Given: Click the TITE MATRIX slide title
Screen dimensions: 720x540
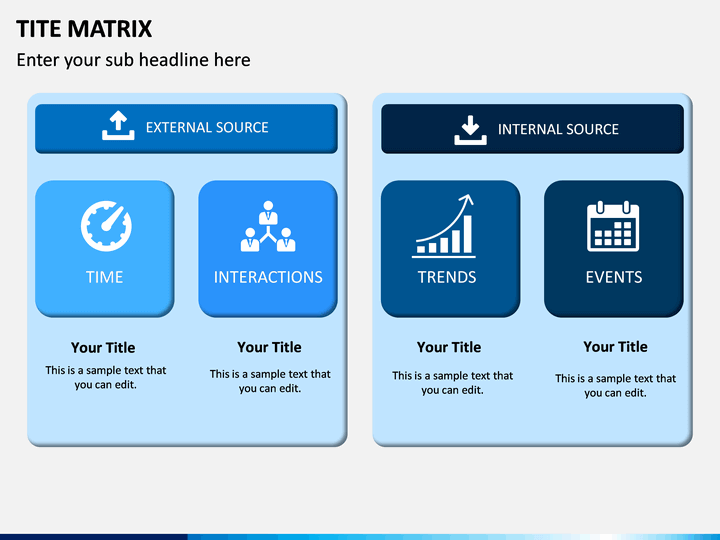Looking at the screenshot, I should [84, 29].
